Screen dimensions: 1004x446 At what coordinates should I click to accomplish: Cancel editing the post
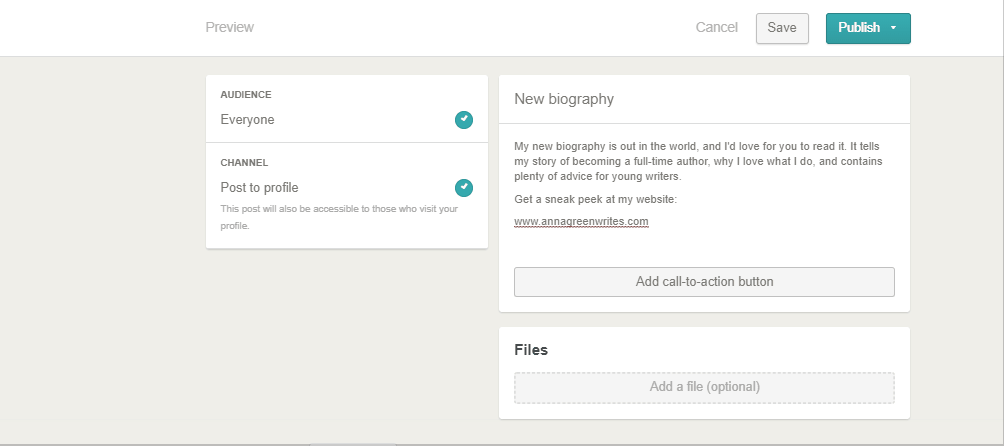pyautogui.click(x=716, y=28)
